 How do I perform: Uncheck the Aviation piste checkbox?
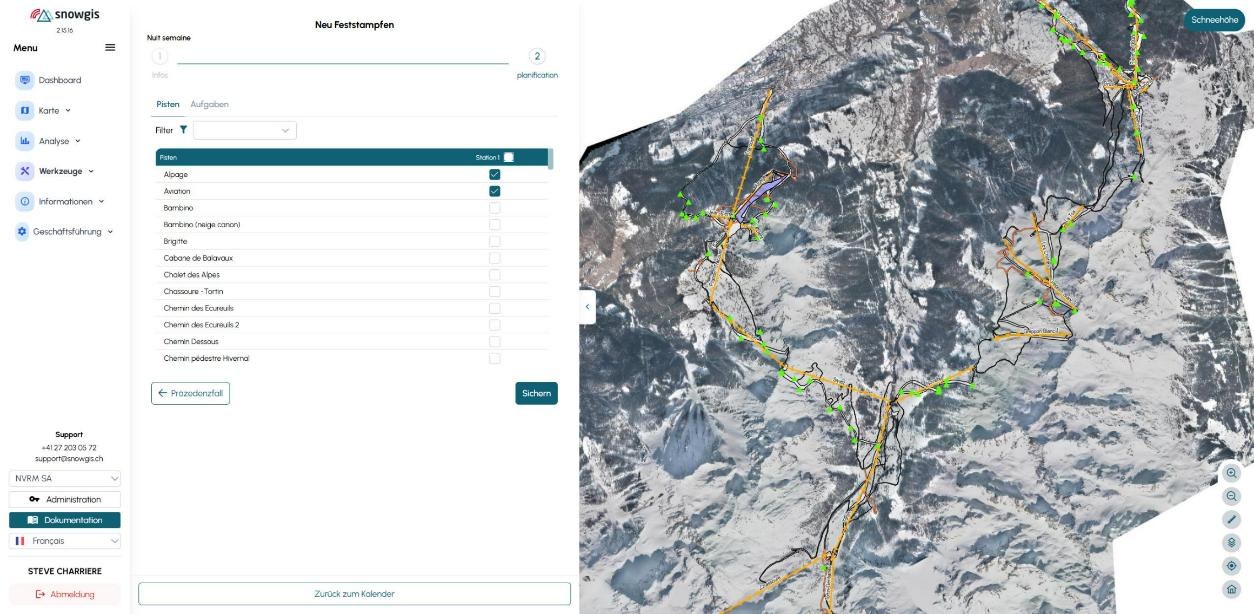pos(494,191)
